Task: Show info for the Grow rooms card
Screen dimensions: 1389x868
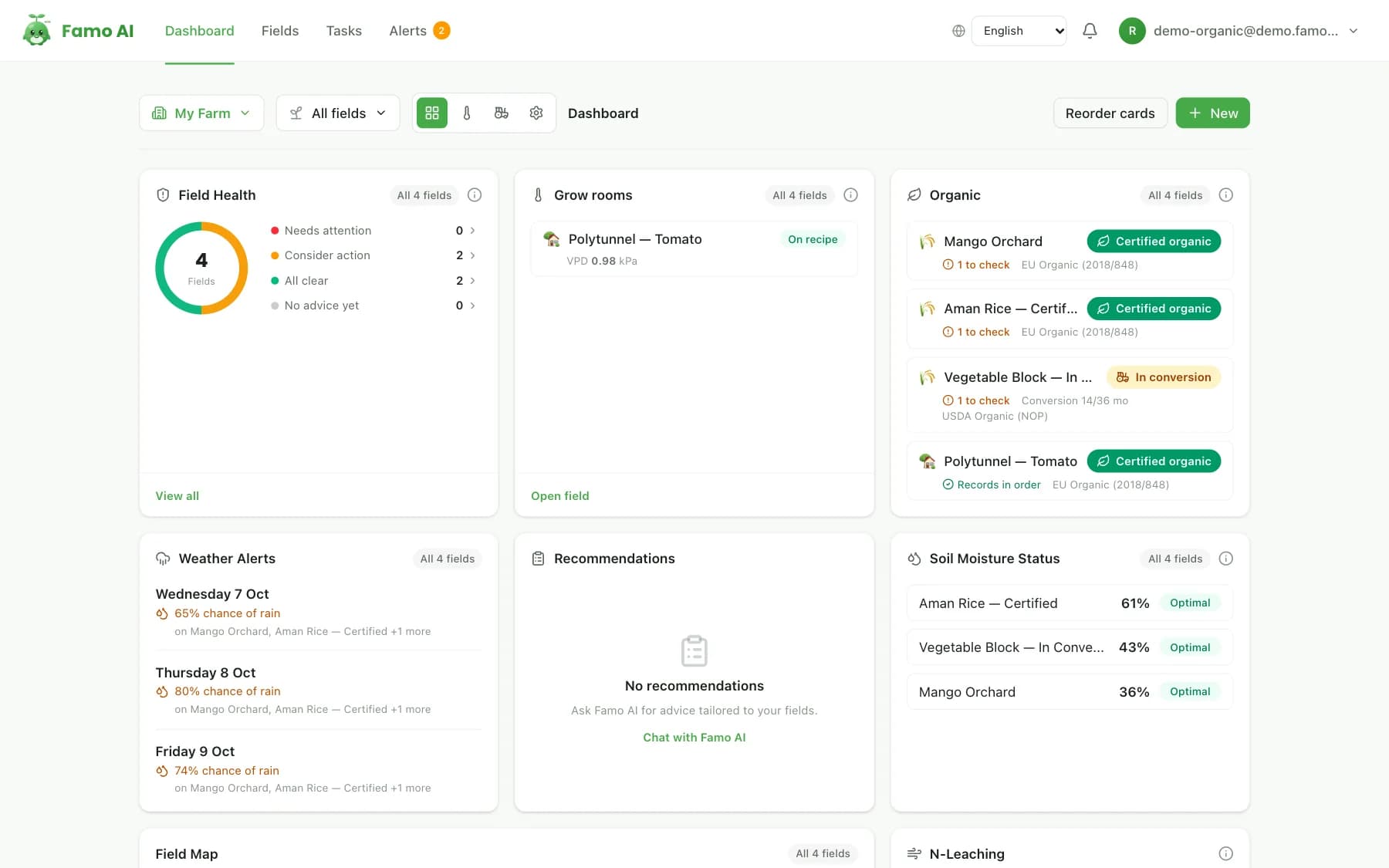Action: (x=850, y=195)
